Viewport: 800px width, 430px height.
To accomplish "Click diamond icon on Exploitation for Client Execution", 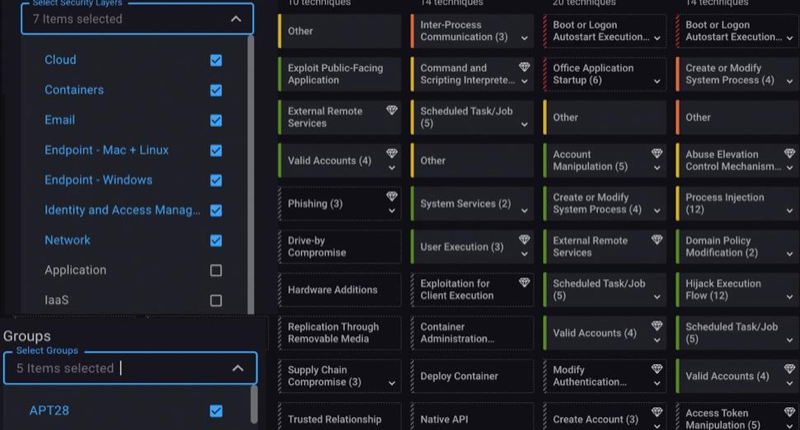I will coord(524,282).
